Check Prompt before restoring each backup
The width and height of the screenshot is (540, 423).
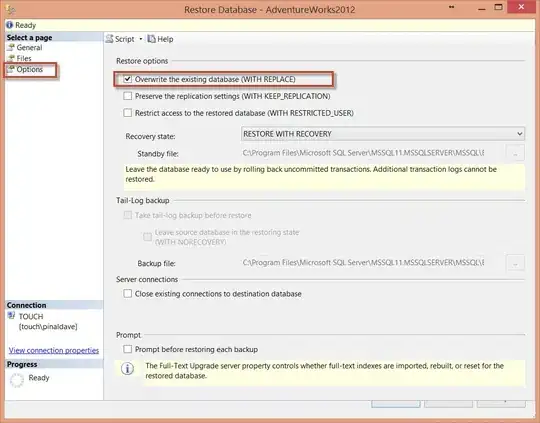tap(127, 349)
